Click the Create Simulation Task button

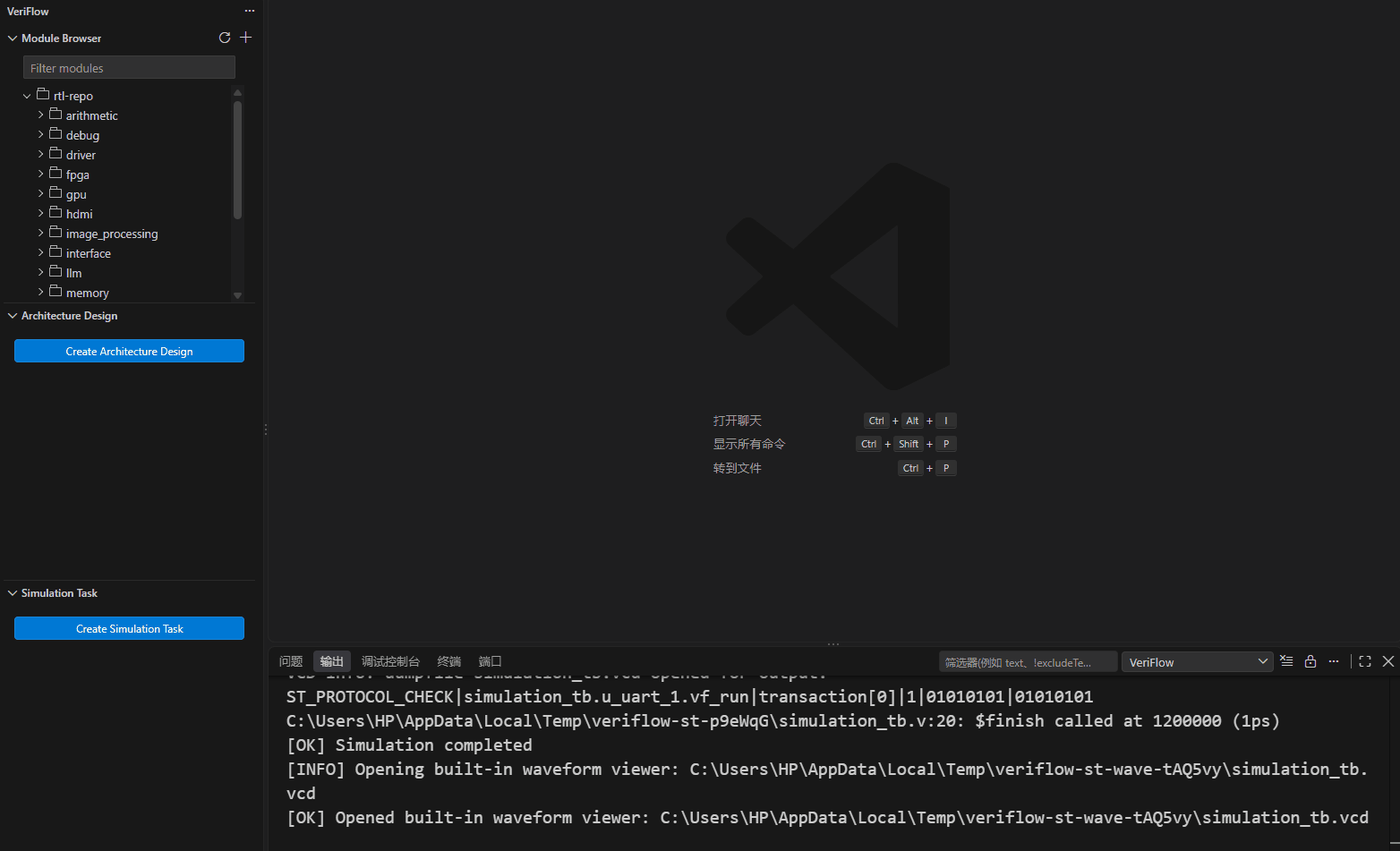tap(129, 628)
